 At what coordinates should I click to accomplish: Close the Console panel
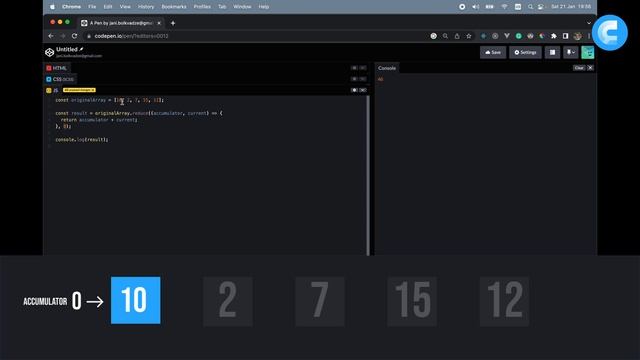coord(590,68)
